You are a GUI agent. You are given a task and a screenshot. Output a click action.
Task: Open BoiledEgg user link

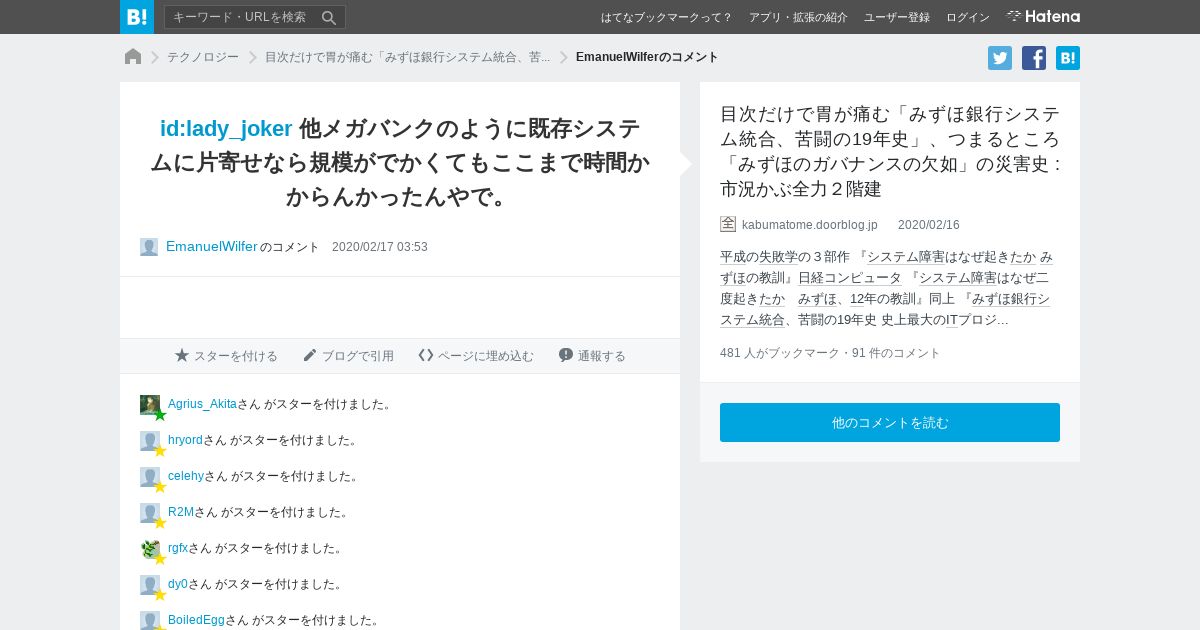click(x=196, y=620)
